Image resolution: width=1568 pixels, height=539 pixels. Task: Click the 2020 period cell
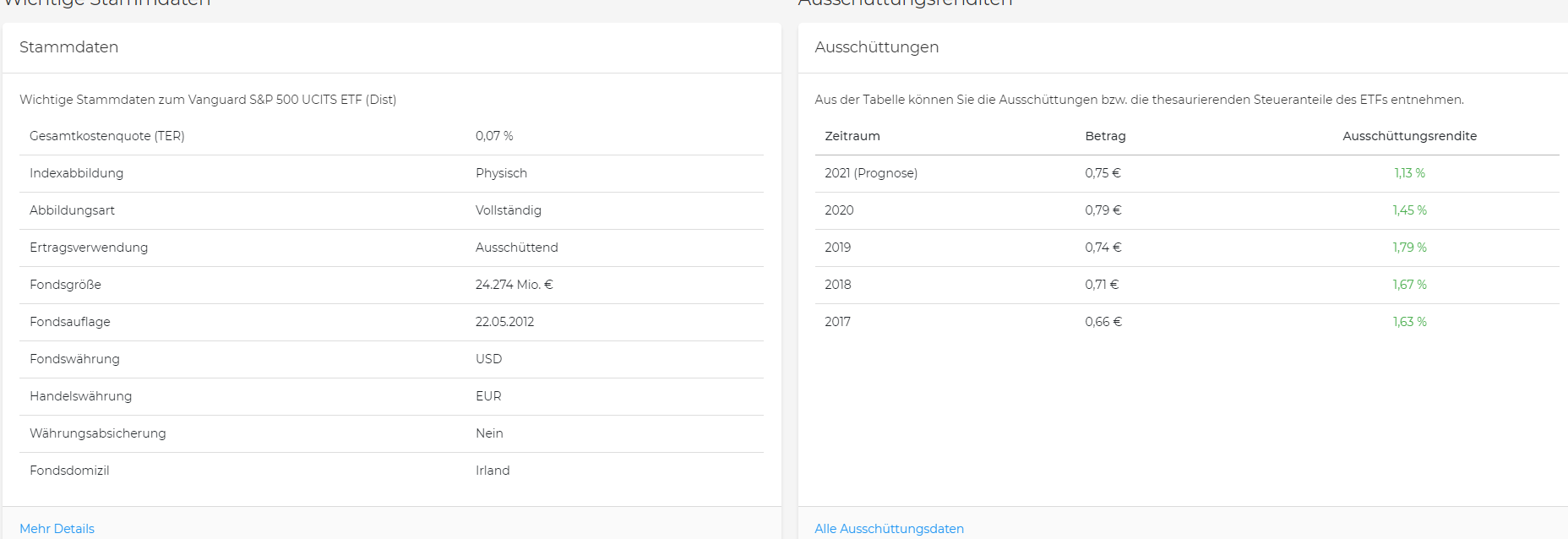tap(839, 210)
